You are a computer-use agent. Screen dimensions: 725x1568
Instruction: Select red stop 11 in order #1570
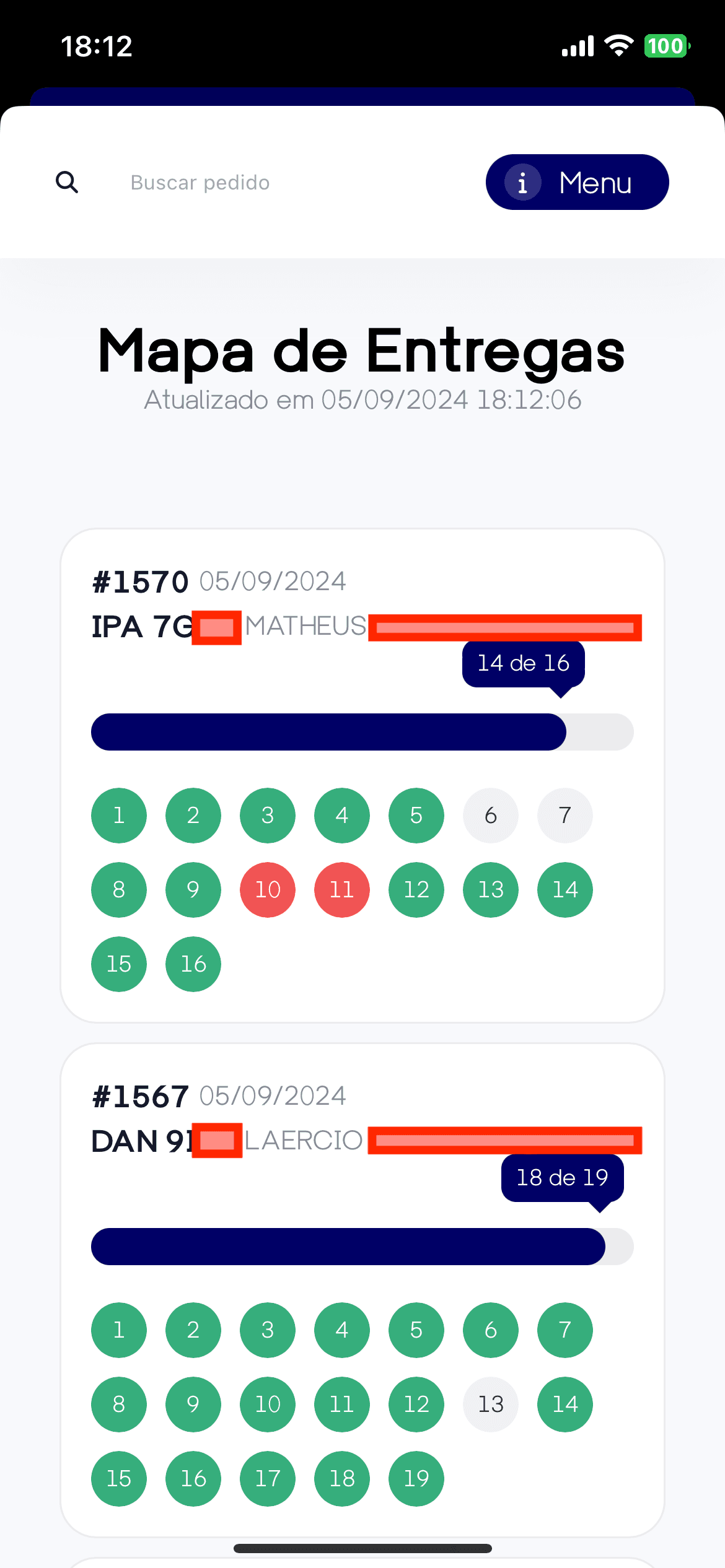tap(342, 890)
